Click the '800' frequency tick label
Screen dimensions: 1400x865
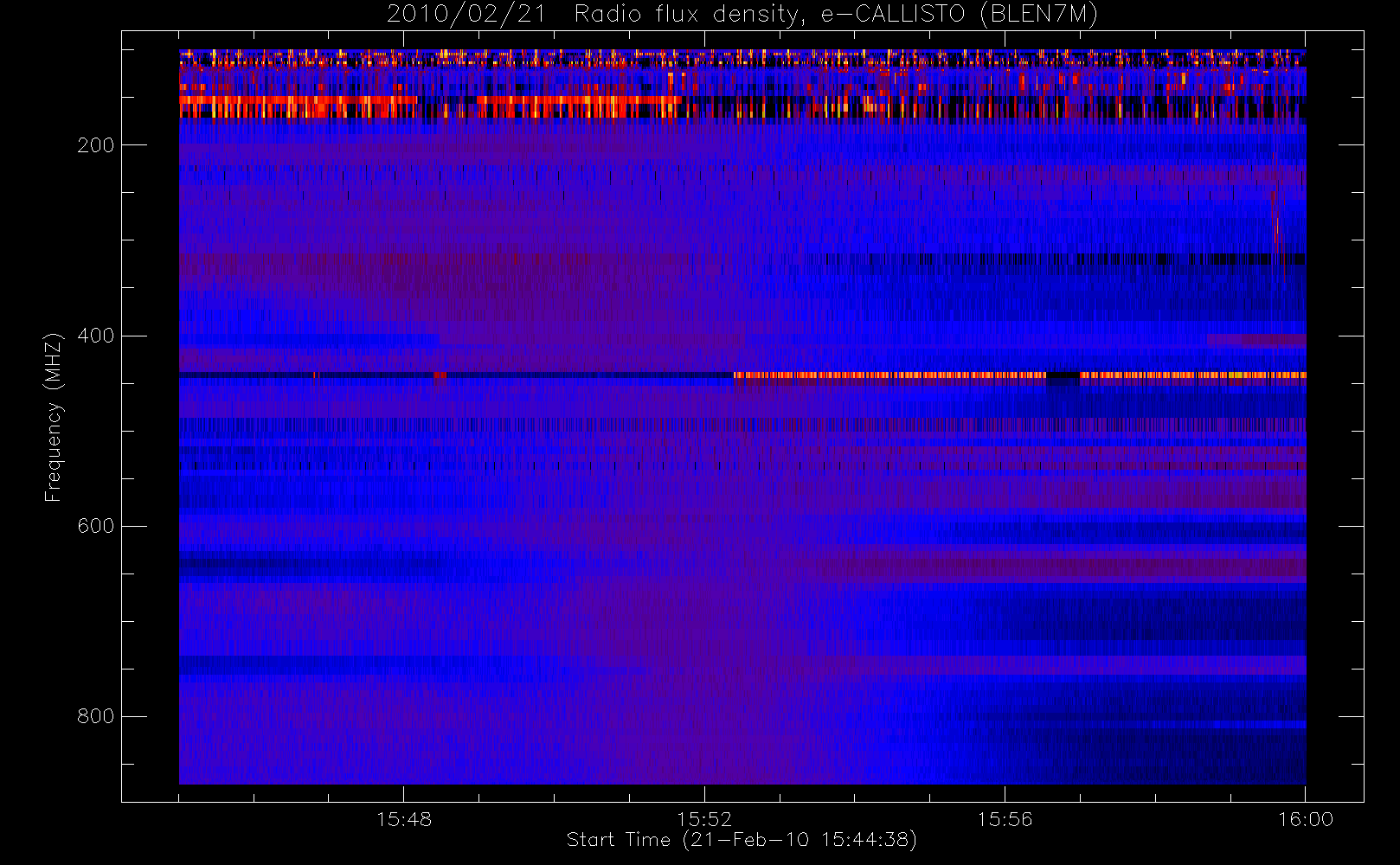click(95, 716)
